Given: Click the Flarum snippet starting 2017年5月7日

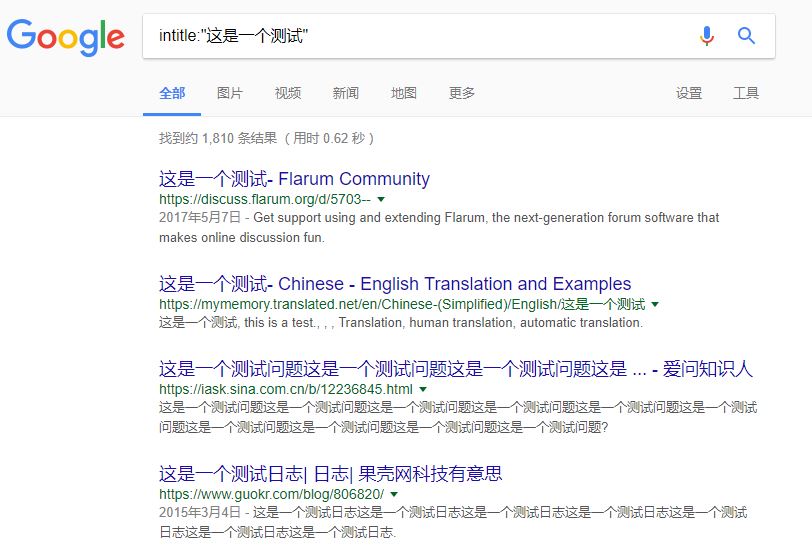Looking at the screenshot, I should 439,227.
